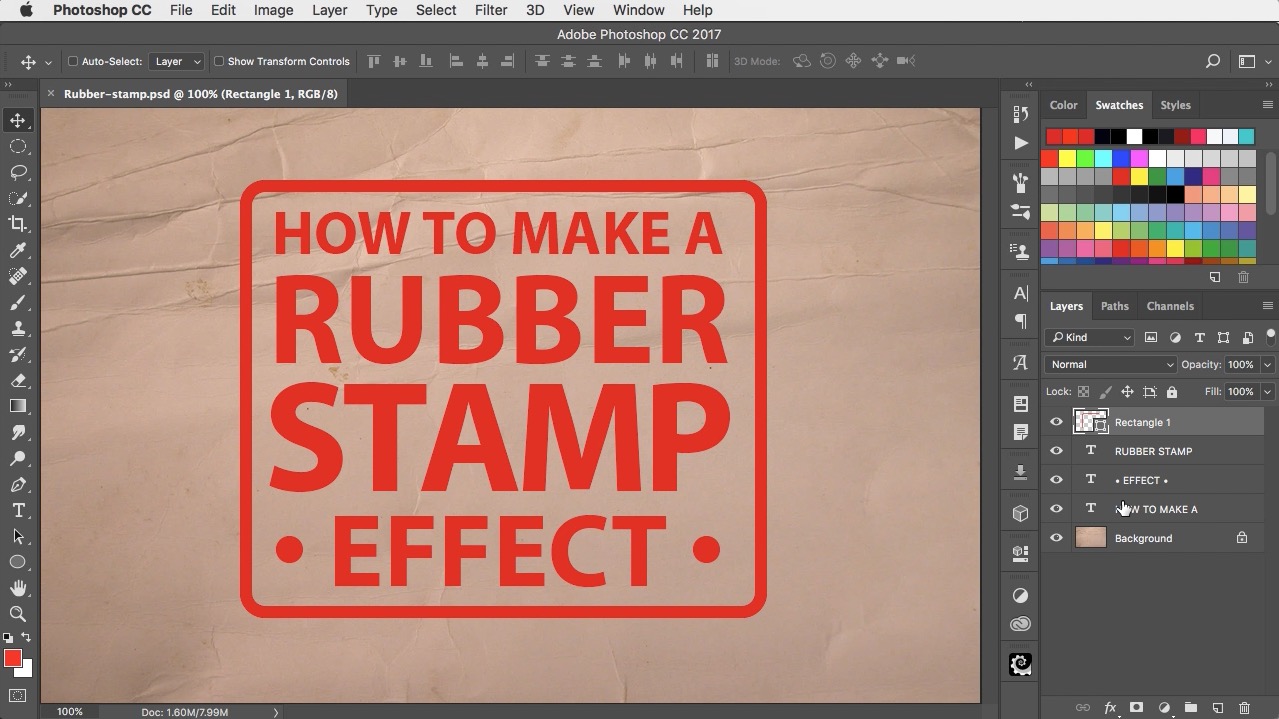Viewport: 1279px width, 719px height.
Task: Select the Lasso tool
Action: (18, 172)
